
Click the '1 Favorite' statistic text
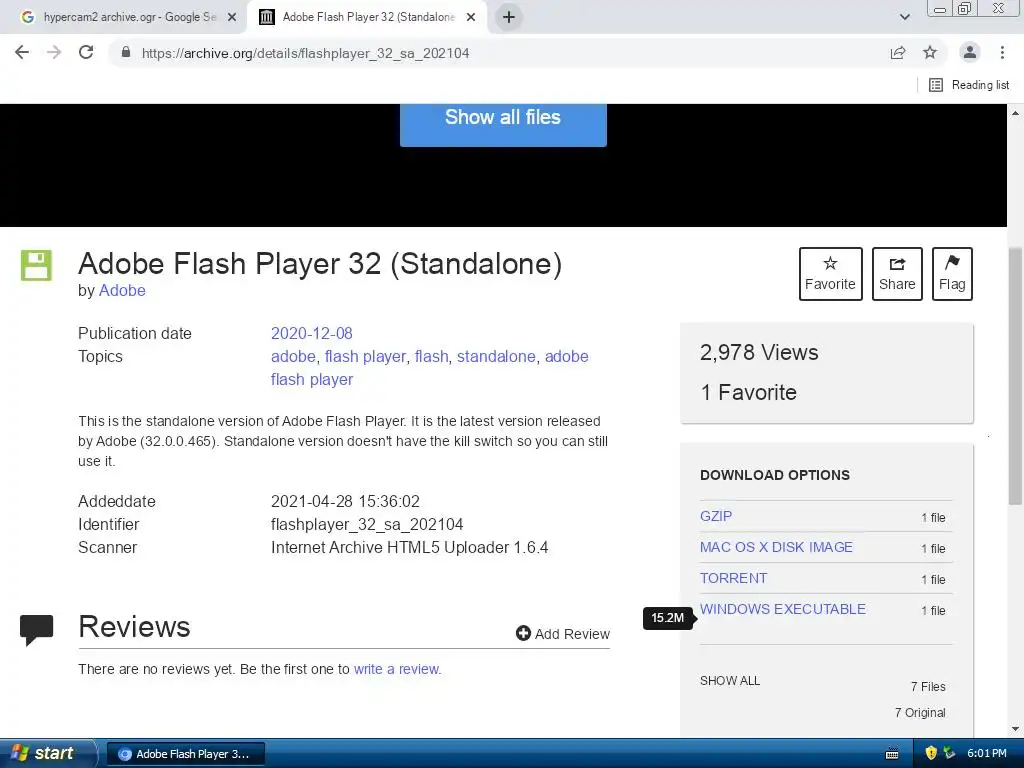tap(748, 392)
